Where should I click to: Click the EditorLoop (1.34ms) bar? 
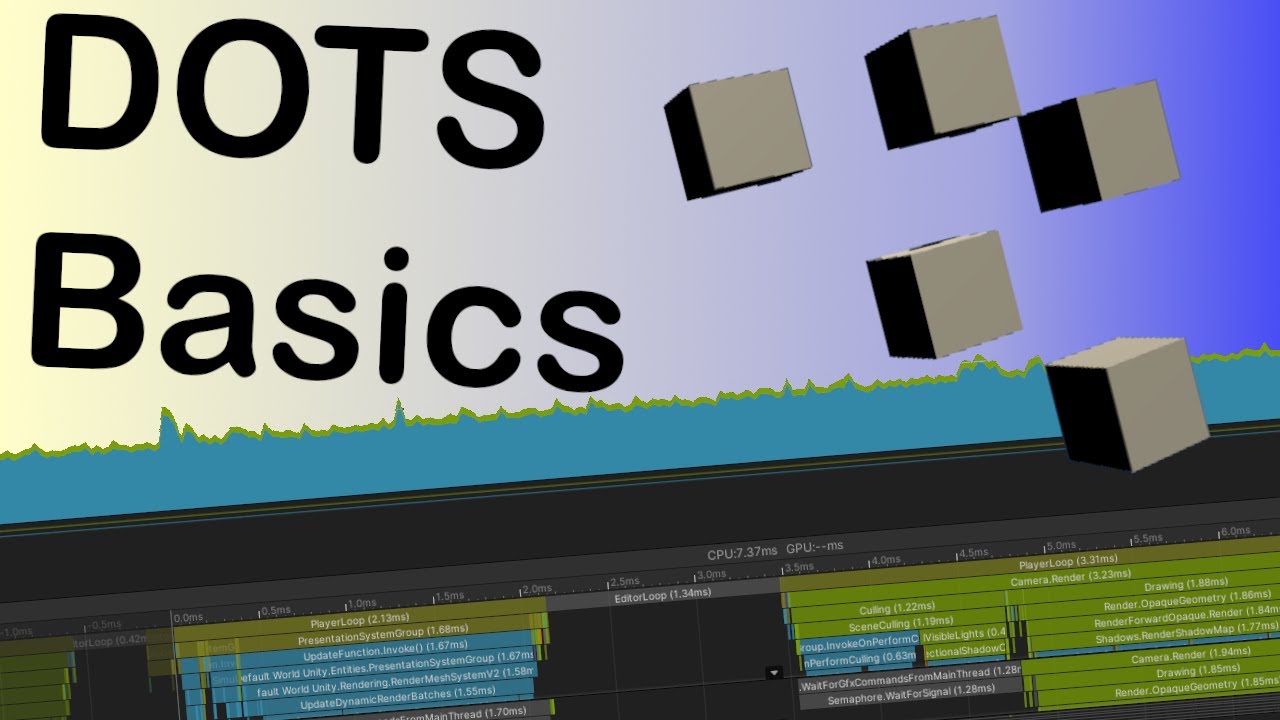pyautogui.click(x=663, y=593)
